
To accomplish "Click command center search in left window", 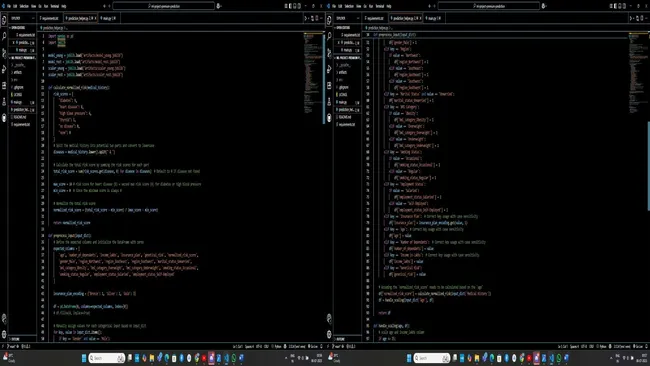I will 164,6.
